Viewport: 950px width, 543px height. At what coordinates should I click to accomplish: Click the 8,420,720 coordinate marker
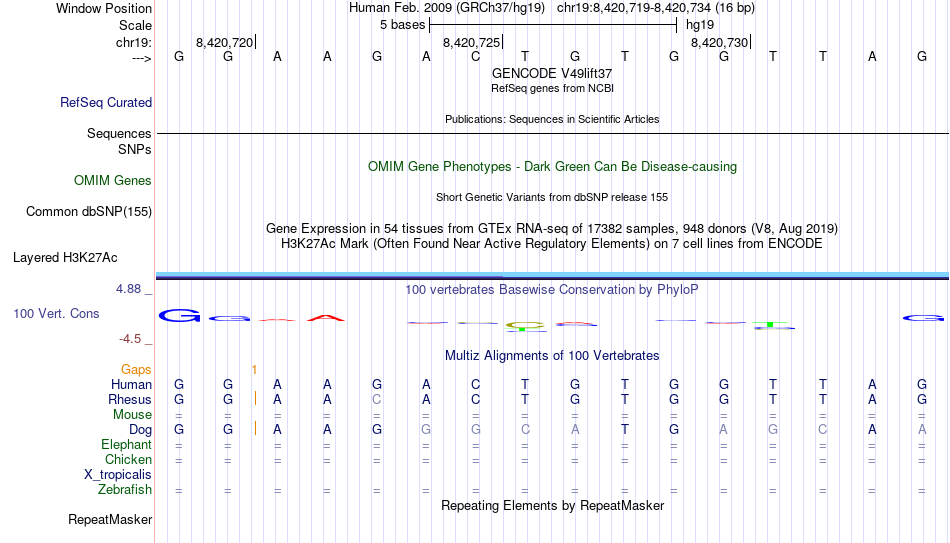tap(224, 42)
